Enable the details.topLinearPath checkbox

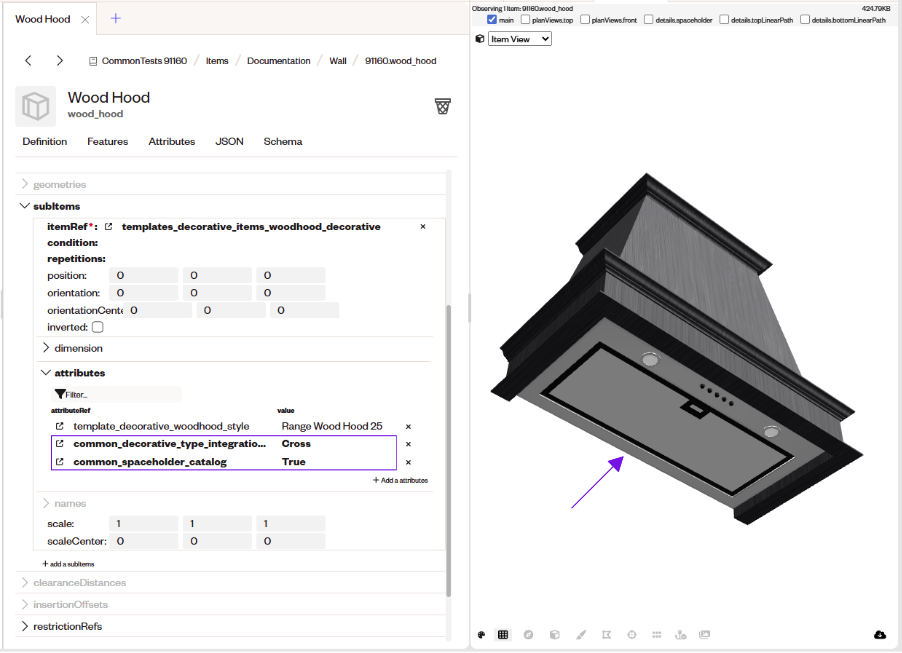(x=724, y=20)
